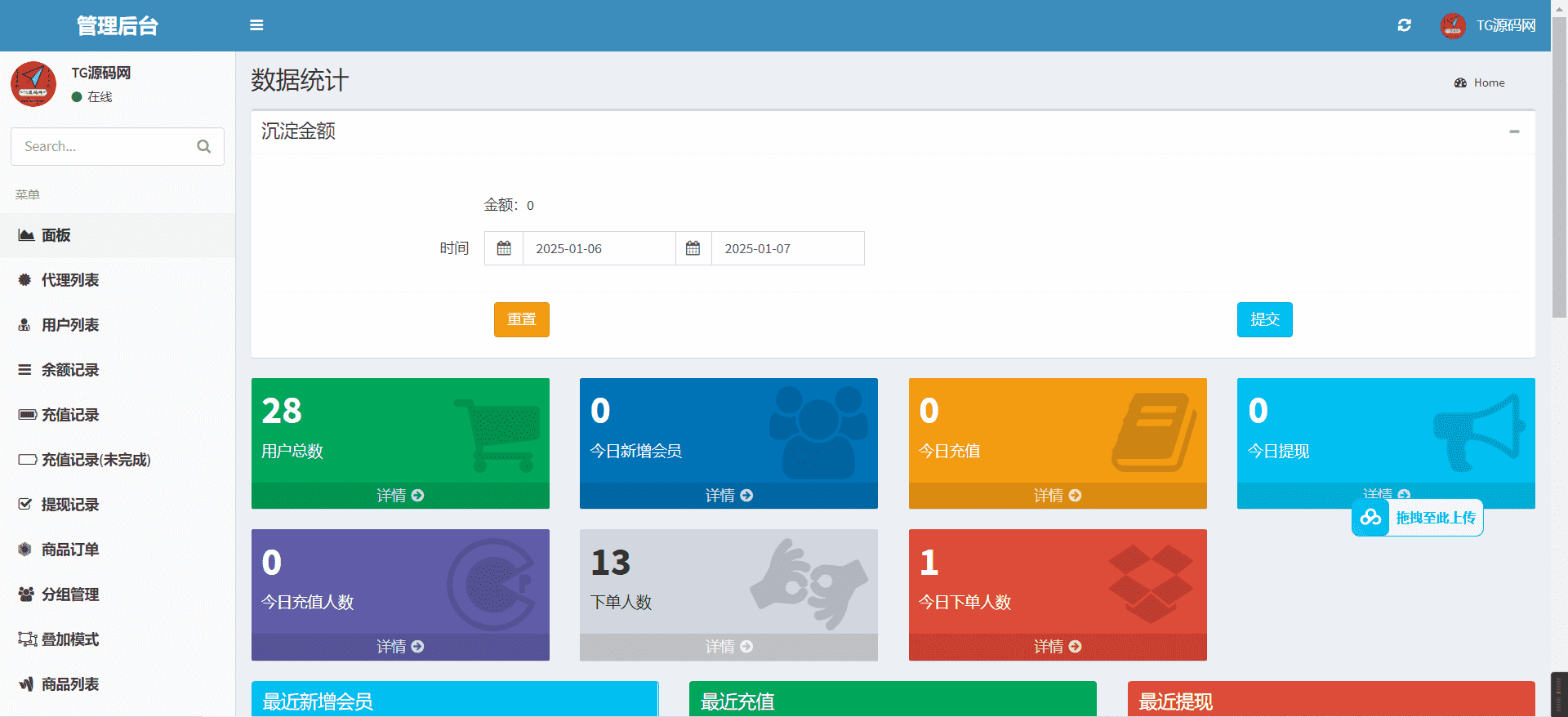View 详情 link on the 今日下单人数 card
Screen dimensions: 1568x717
point(1057,647)
